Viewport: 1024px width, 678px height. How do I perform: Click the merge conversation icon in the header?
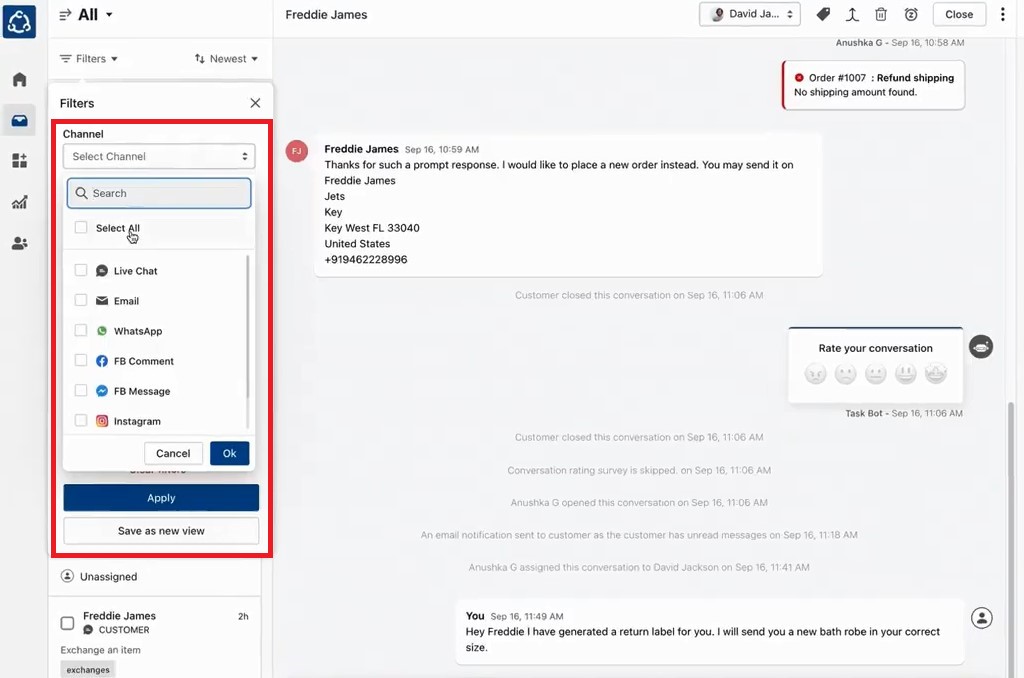[852, 15]
